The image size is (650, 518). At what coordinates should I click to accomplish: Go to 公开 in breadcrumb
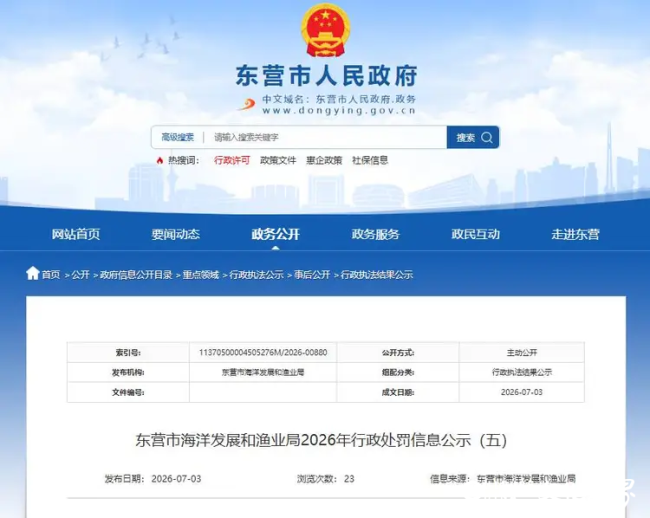(x=80, y=275)
